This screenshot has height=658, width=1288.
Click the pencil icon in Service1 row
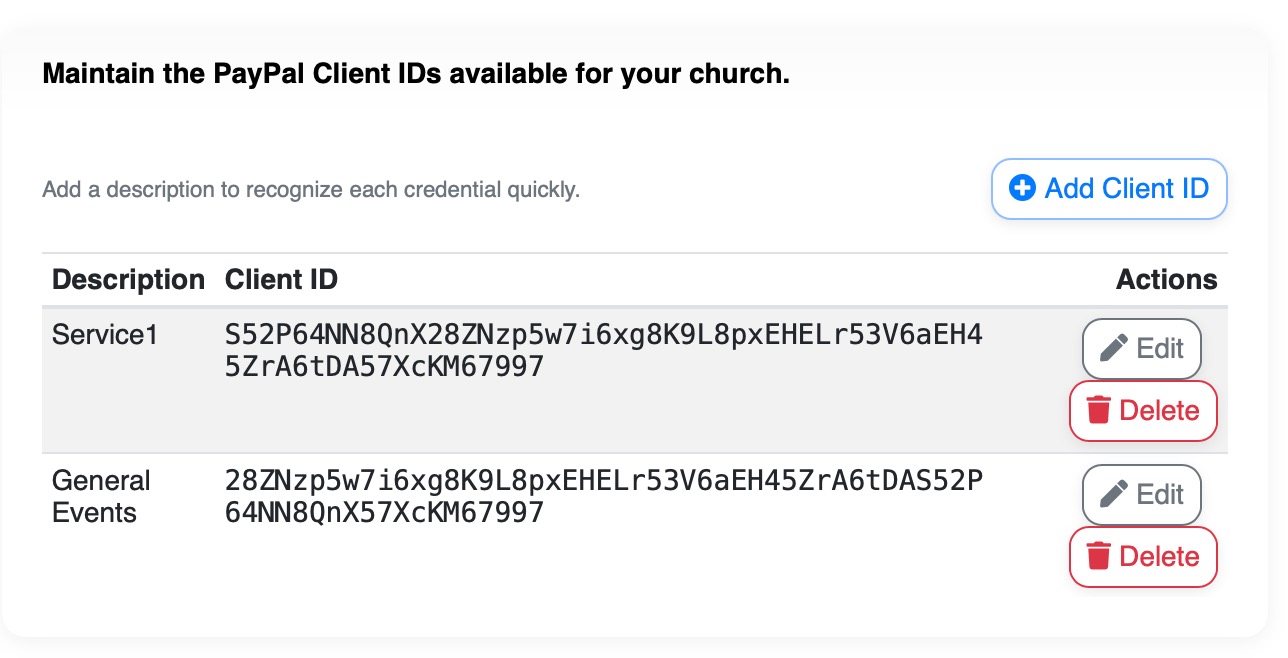tap(1113, 349)
